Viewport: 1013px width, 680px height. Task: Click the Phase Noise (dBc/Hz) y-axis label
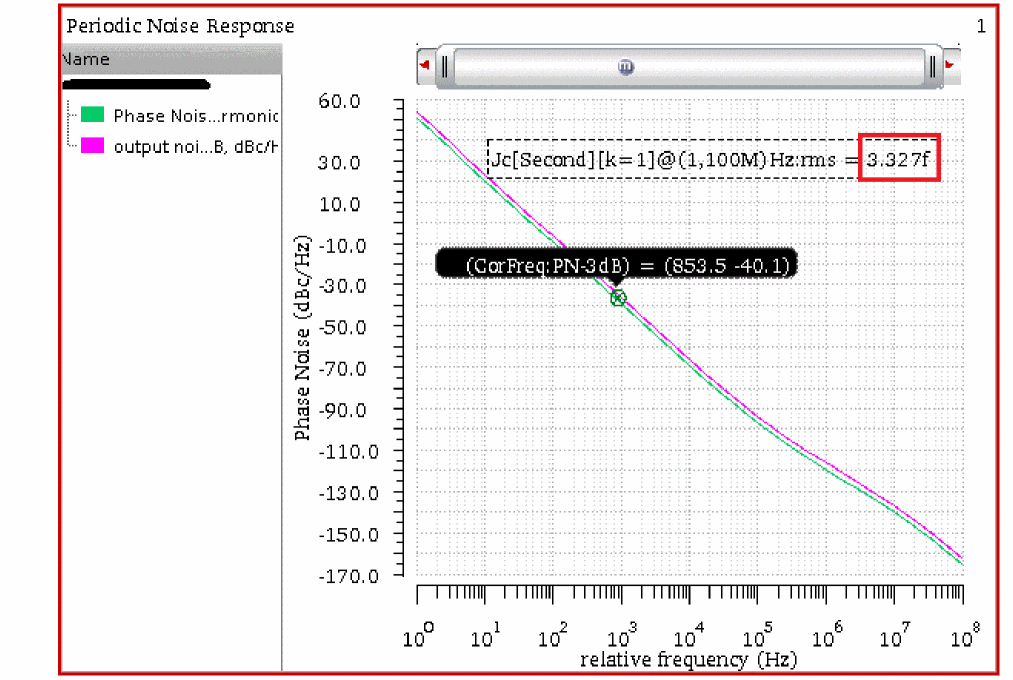pyautogui.click(x=302, y=340)
